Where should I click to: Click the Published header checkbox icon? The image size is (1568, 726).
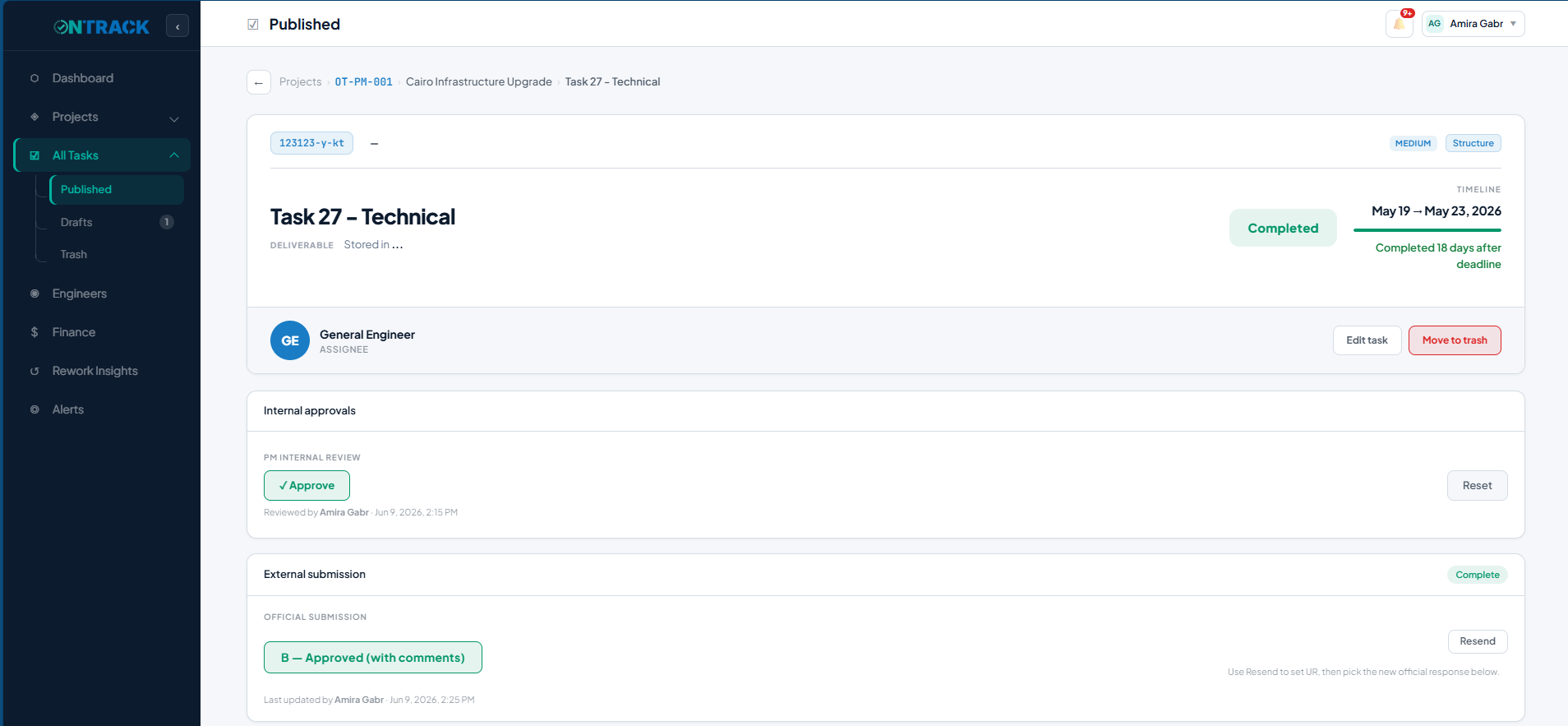[253, 25]
